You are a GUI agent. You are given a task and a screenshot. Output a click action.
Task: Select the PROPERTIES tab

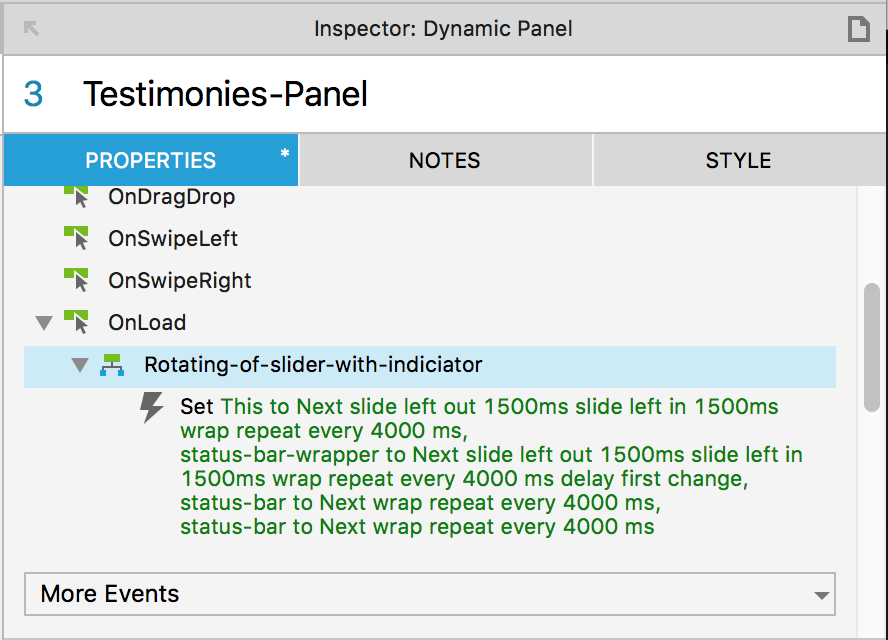click(x=150, y=160)
